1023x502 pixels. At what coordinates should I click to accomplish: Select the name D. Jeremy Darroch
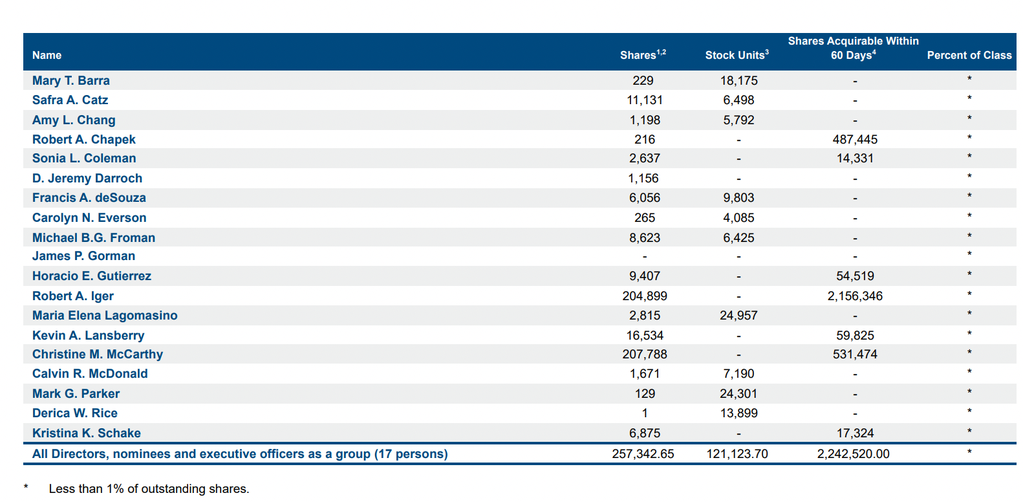87,178
